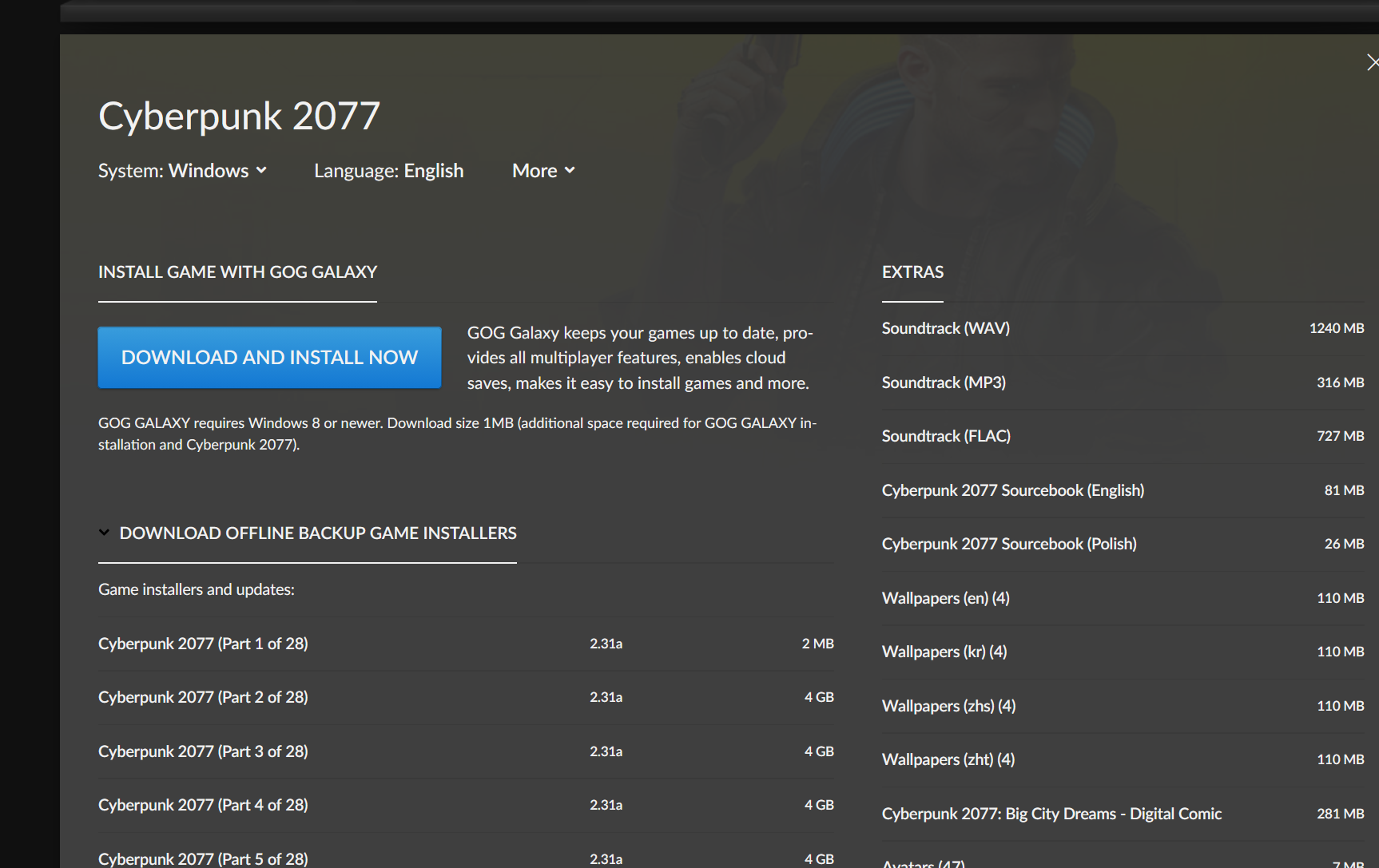Image resolution: width=1379 pixels, height=868 pixels.
Task: Click the 110 MB size of Wallpapers (kr)
Action: click(1341, 652)
